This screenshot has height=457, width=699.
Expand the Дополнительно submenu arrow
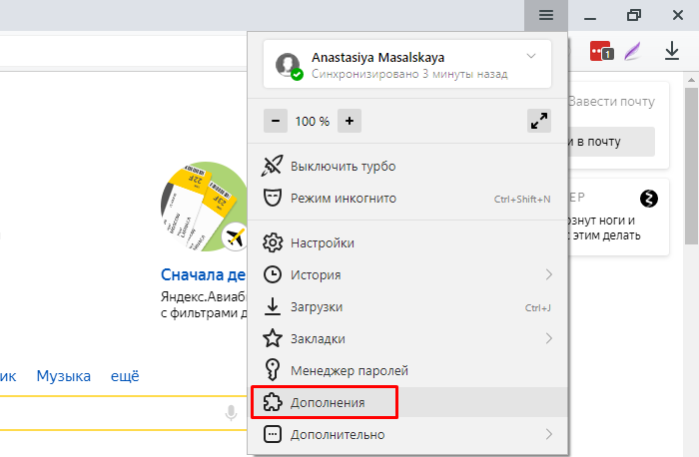[548, 434]
